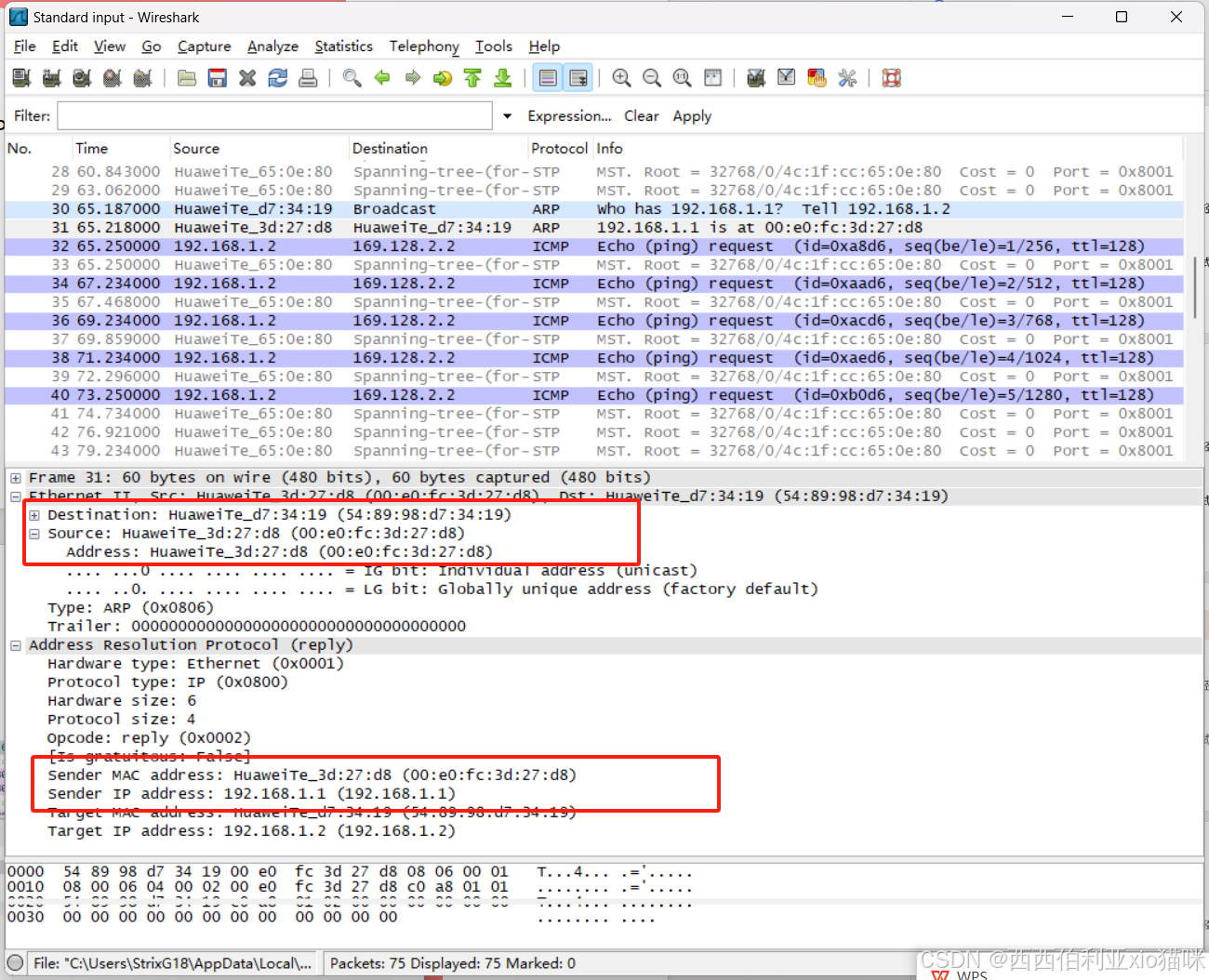Open the Capture menu
Viewport: 1209px width, 980px height.
[205, 46]
